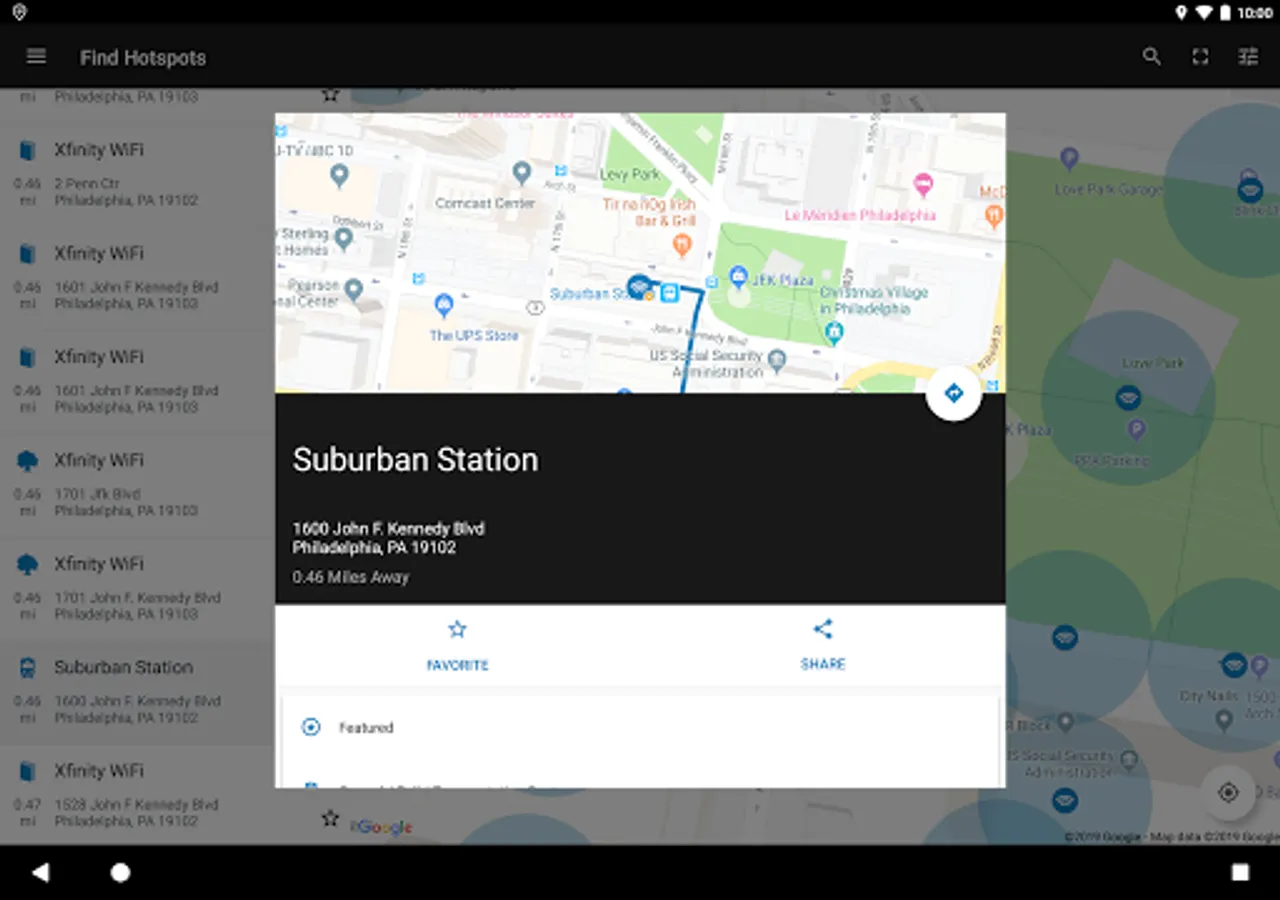Image resolution: width=1280 pixels, height=900 pixels.
Task: Open the hamburger navigation menu
Action: coord(36,57)
